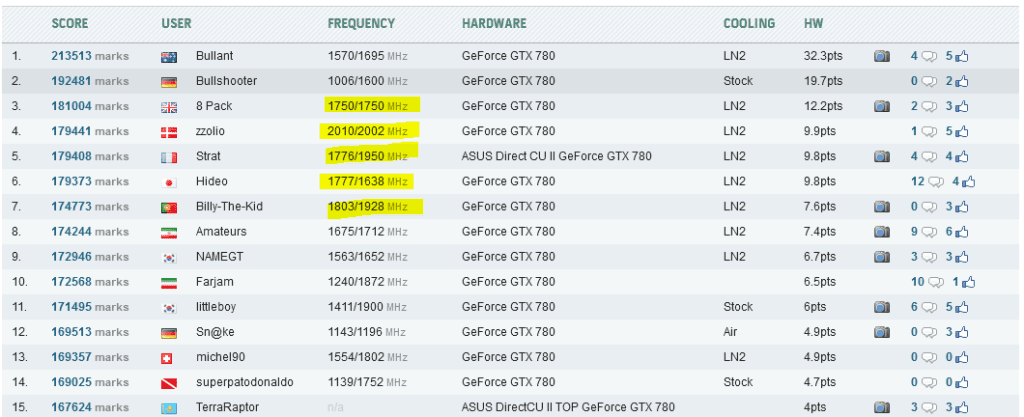Image resolution: width=1024 pixels, height=417 pixels.
Task: Open the camera icon in NAMEGT's row
Action: [x=882, y=257]
